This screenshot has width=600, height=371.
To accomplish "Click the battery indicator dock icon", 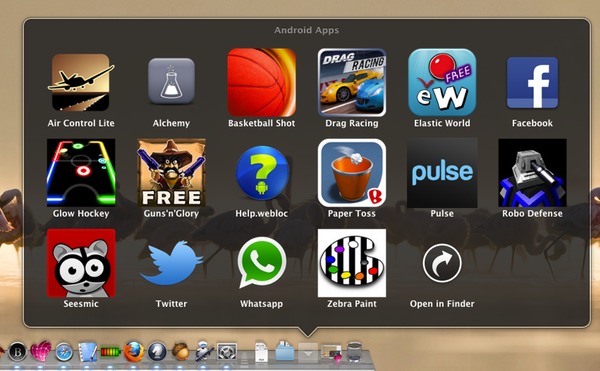I will (110, 351).
